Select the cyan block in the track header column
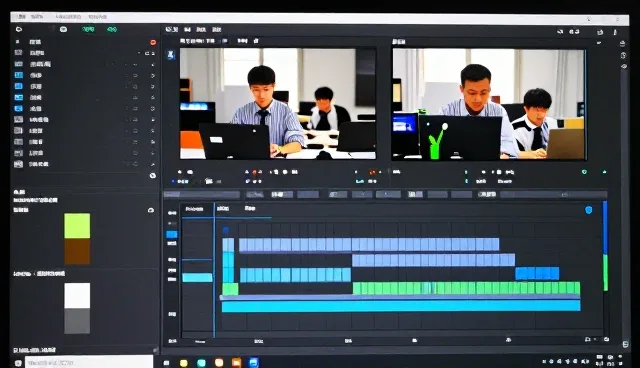Screen dimensions: 640x368 pyautogui.click(x=197, y=277)
